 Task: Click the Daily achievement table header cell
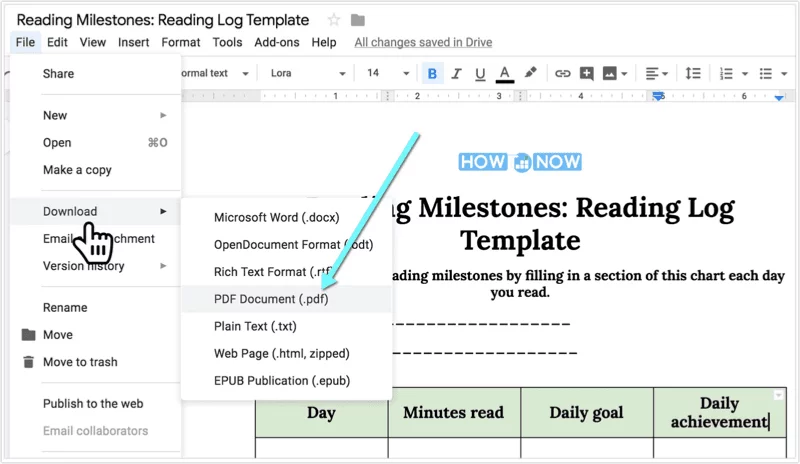coord(720,412)
